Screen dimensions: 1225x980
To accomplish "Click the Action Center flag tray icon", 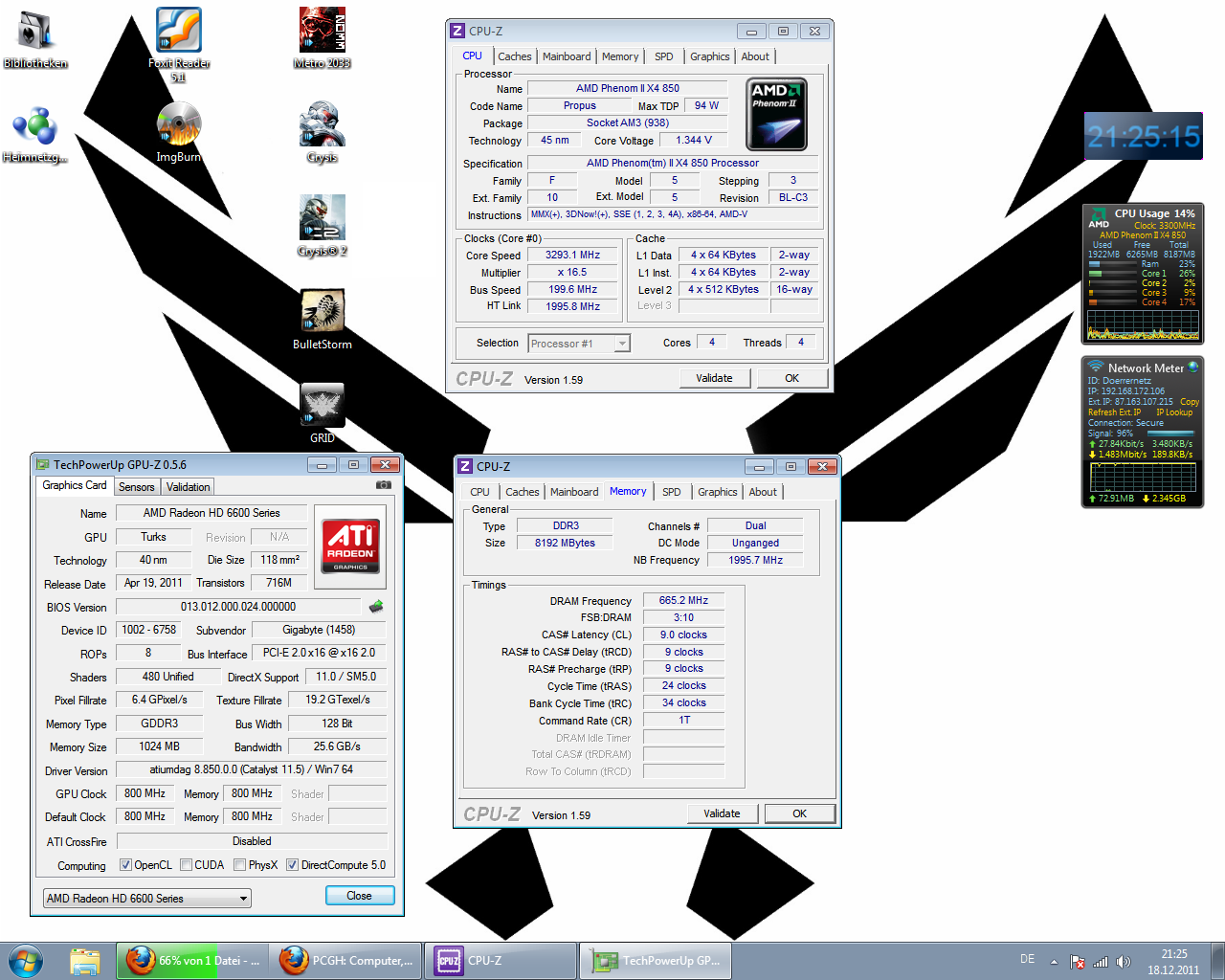I will point(1078,962).
